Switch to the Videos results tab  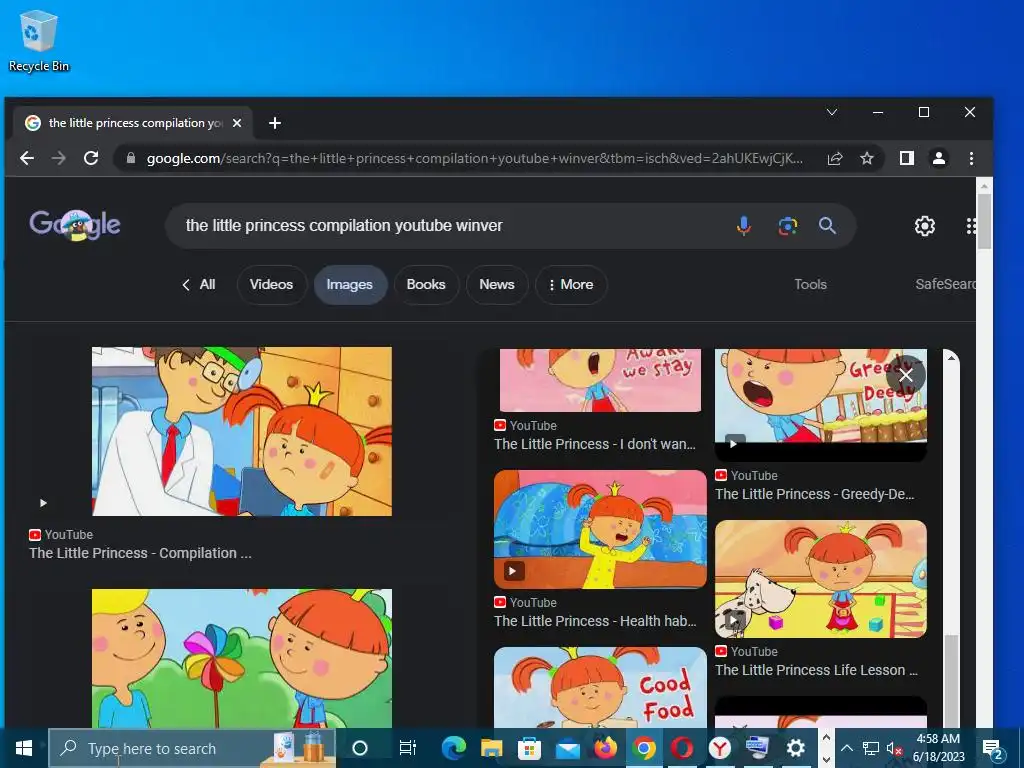(271, 285)
